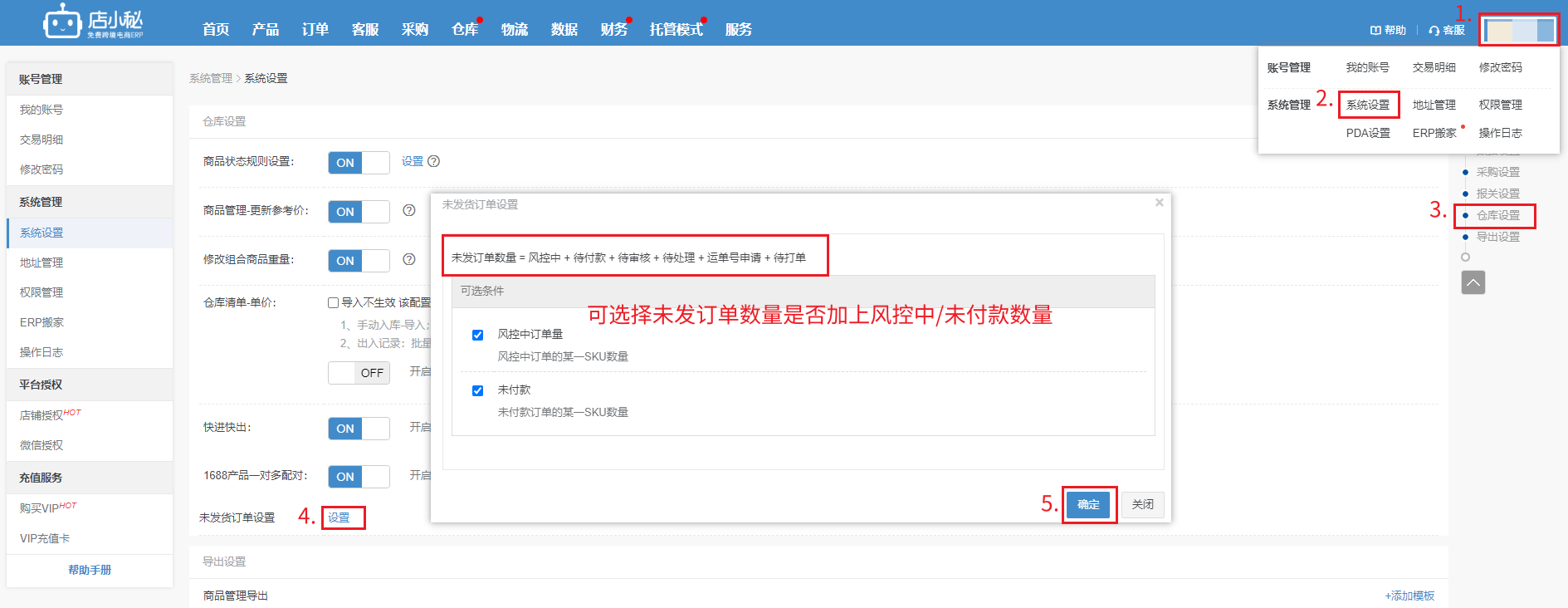Click the +添加模板 link
This screenshot has width=1568, height=608.
coord(1409,596)
